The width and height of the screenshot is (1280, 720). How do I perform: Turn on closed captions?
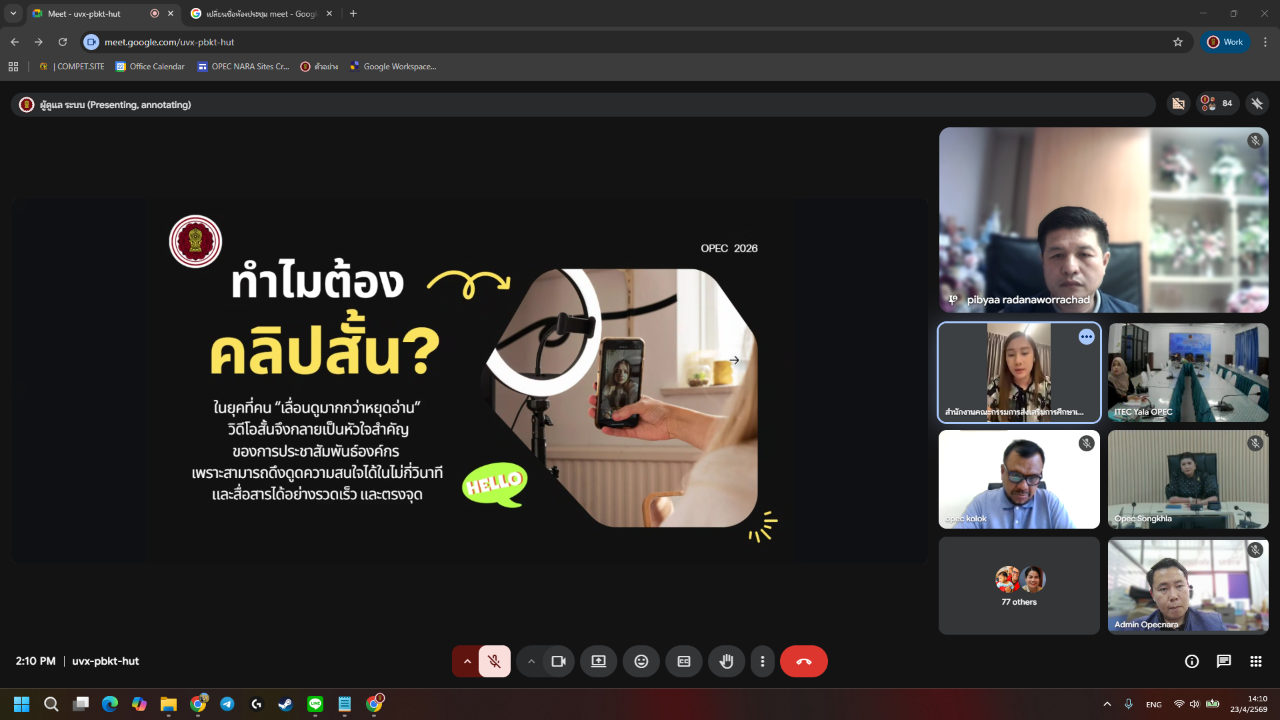tap(684, 661)
